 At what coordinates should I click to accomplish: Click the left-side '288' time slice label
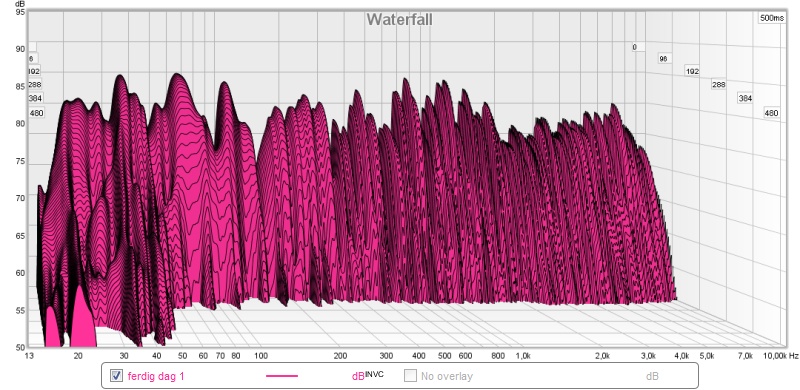(35, 84)
